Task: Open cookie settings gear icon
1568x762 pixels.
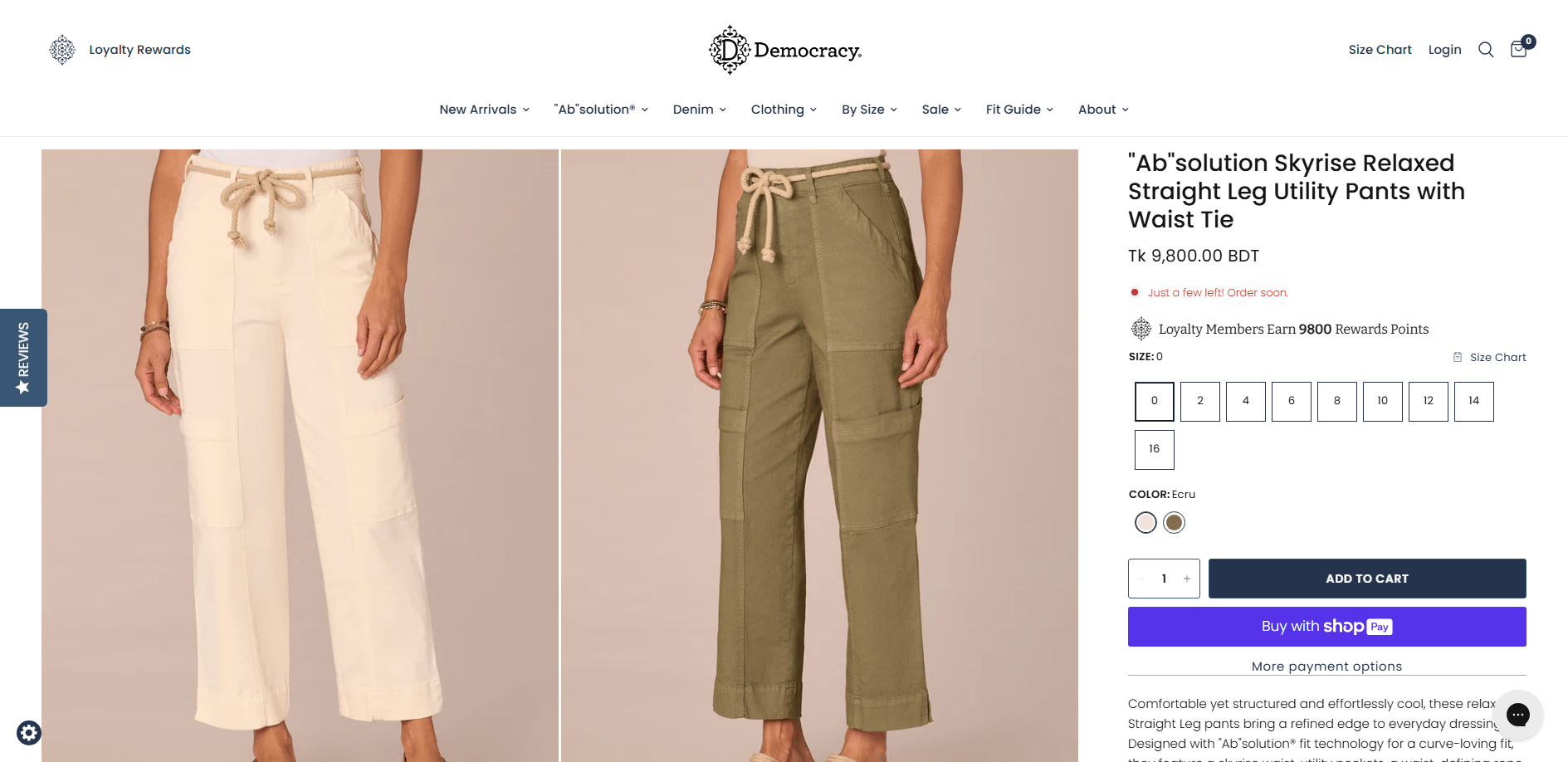Action: pyautogui.click(x=29, y=733)
